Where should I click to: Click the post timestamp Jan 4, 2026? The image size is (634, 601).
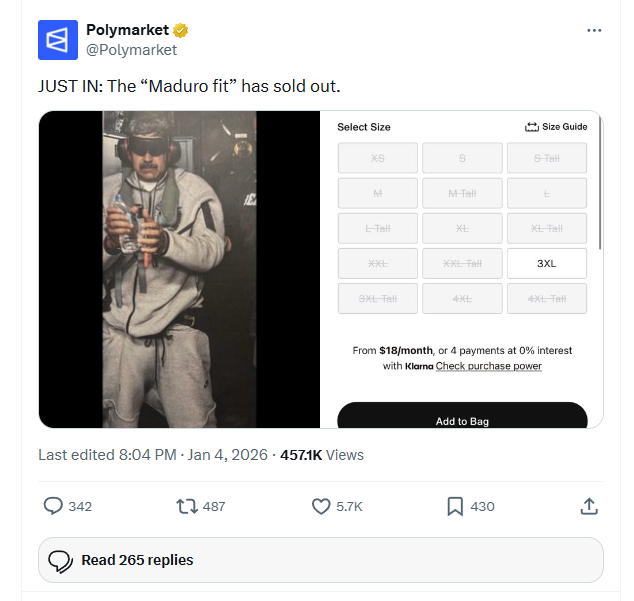coord(221,455)
